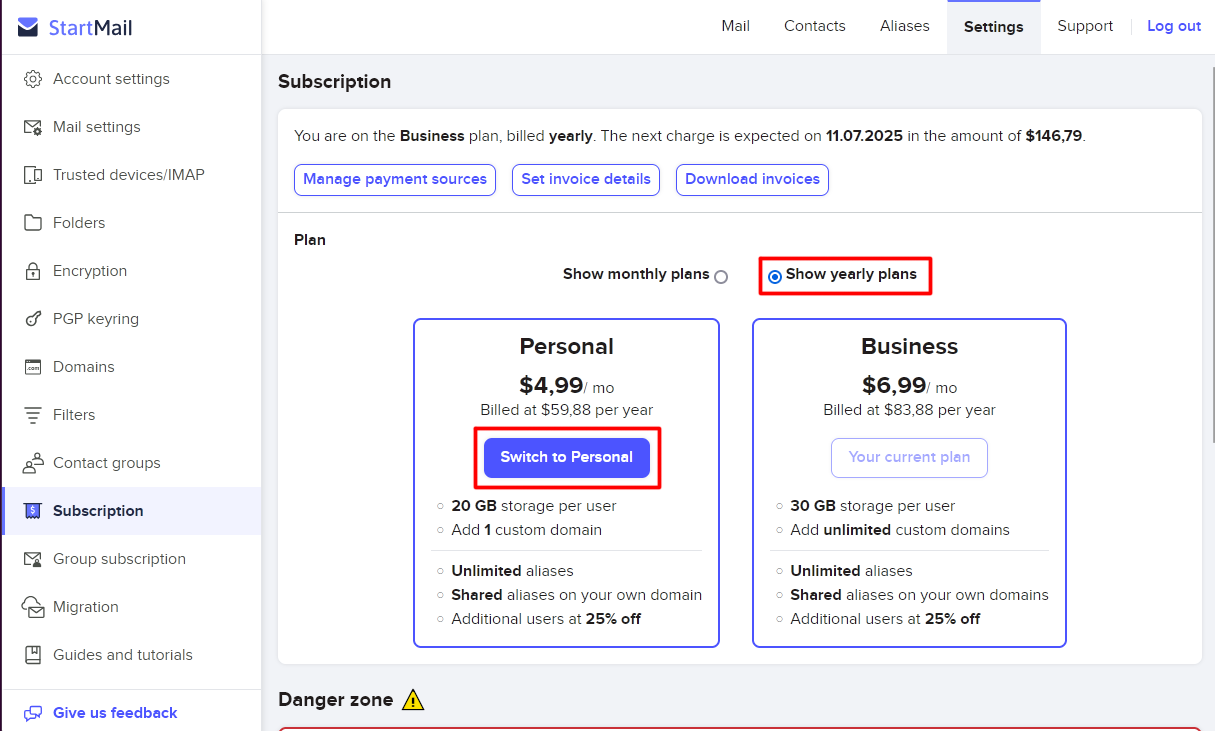Click the Mail settings envelope icon
1215x731 pixels.
click(33, 127)
